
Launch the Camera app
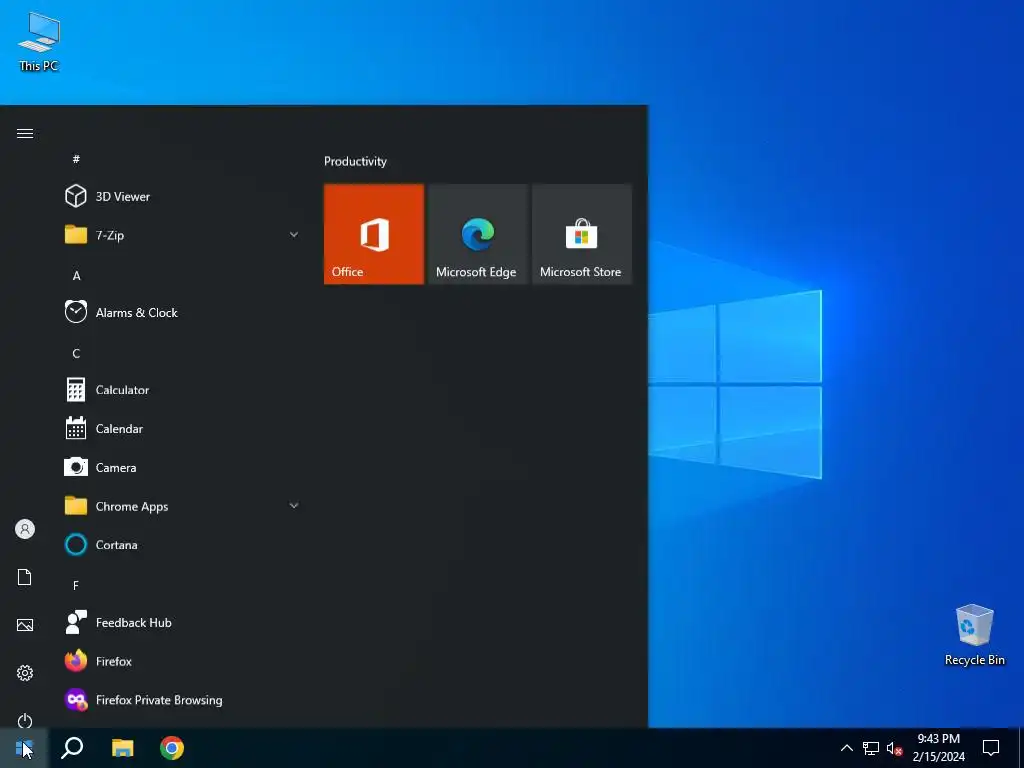[182, 468]
